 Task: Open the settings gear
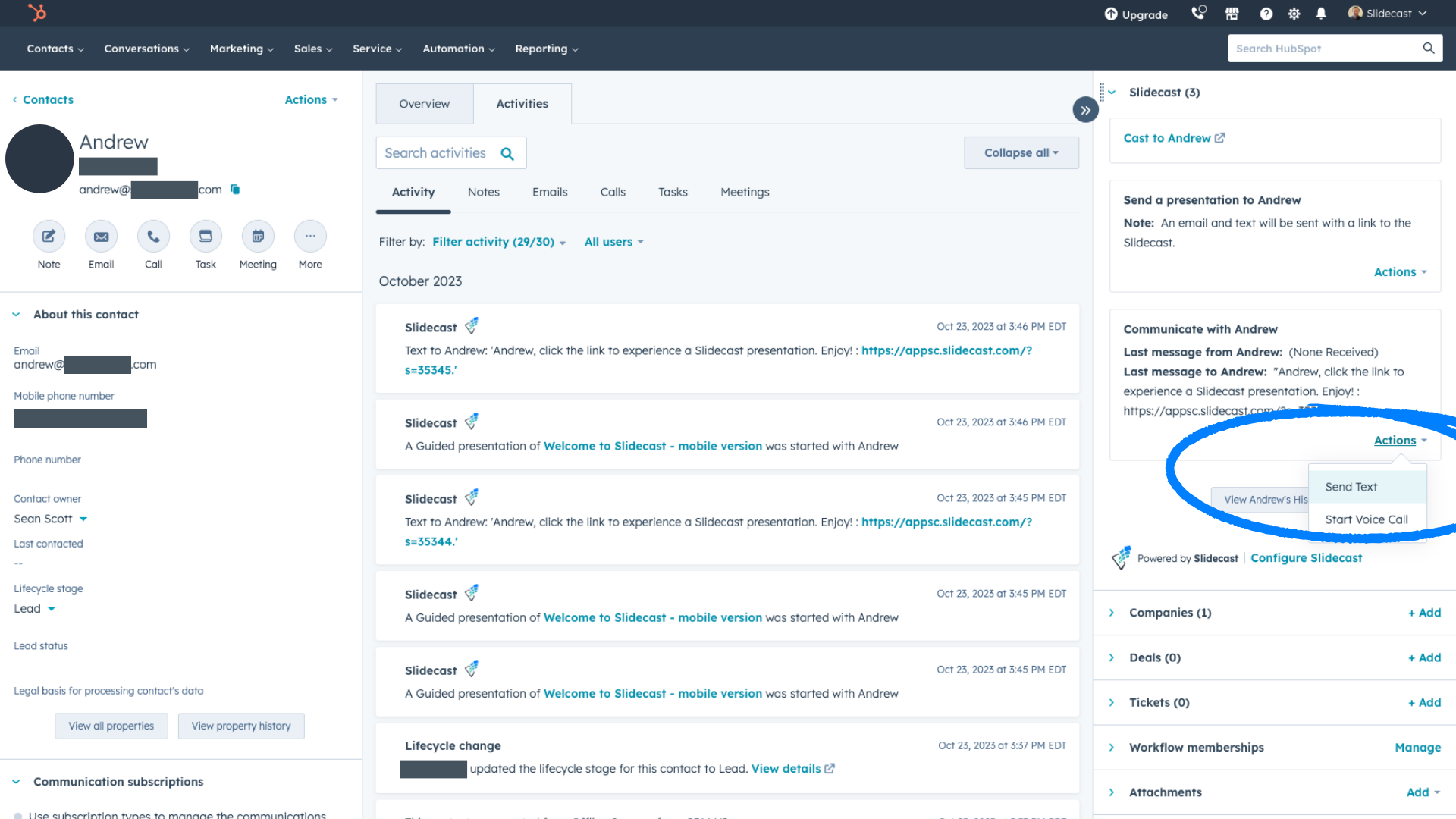point(1294,14)
